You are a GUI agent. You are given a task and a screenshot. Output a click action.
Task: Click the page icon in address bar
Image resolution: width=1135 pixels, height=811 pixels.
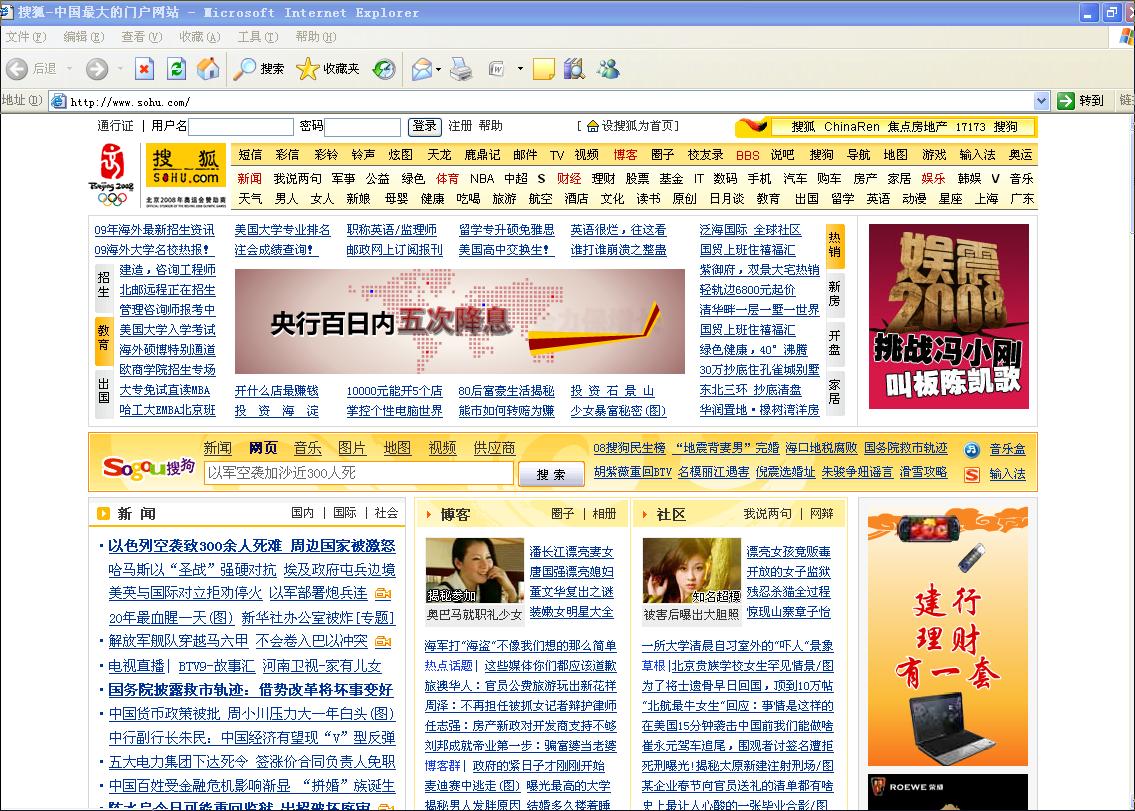59,101
